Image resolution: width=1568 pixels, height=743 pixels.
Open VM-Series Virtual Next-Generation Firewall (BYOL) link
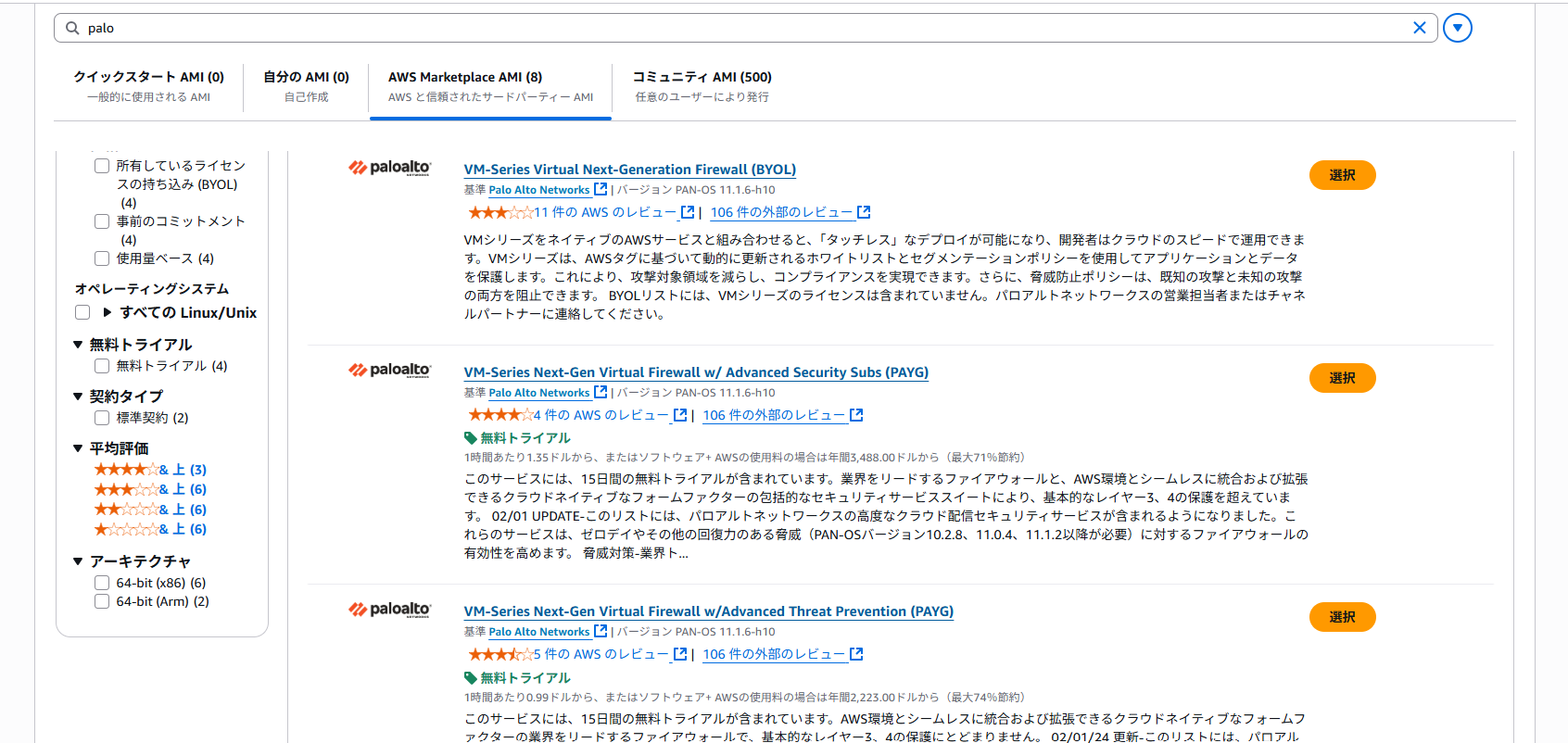[630, 170]
